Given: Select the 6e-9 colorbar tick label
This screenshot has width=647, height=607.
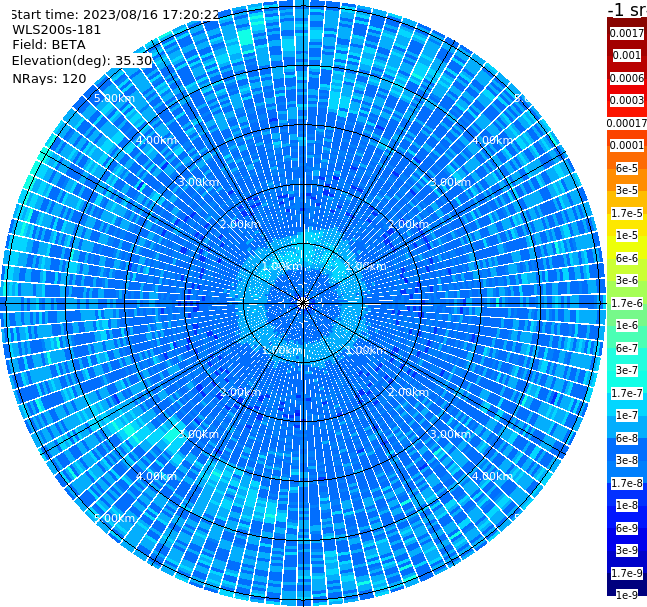Looking at the screenshot, I should coord(627,528).
